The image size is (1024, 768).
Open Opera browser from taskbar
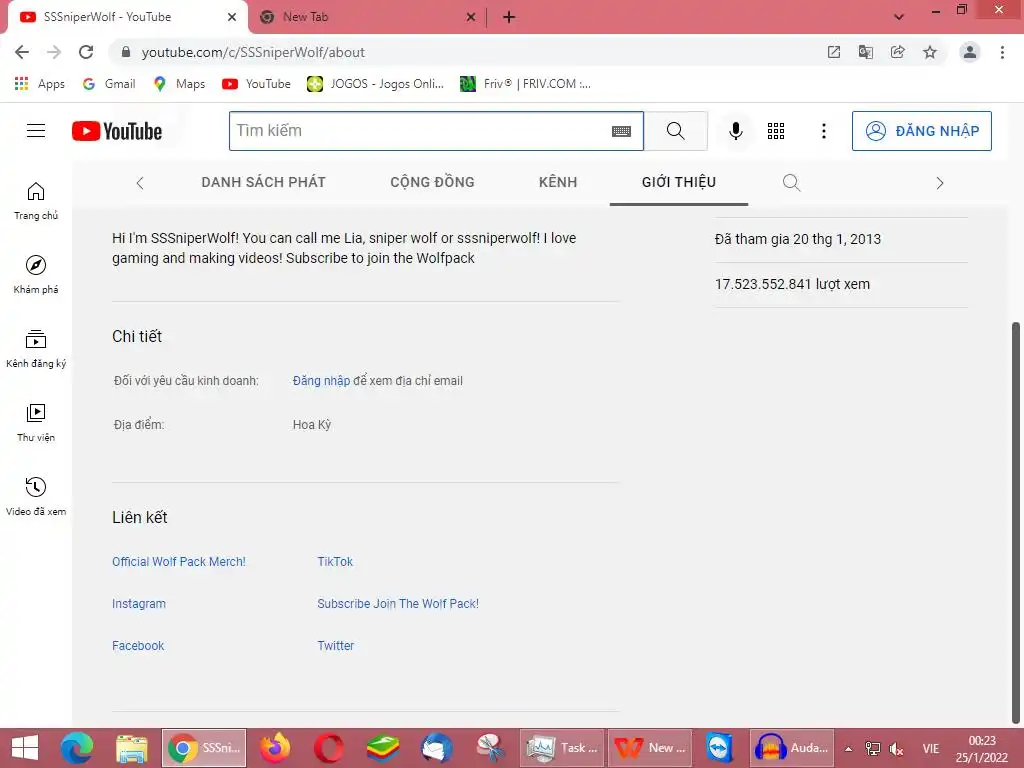click(x=328, y=748)
